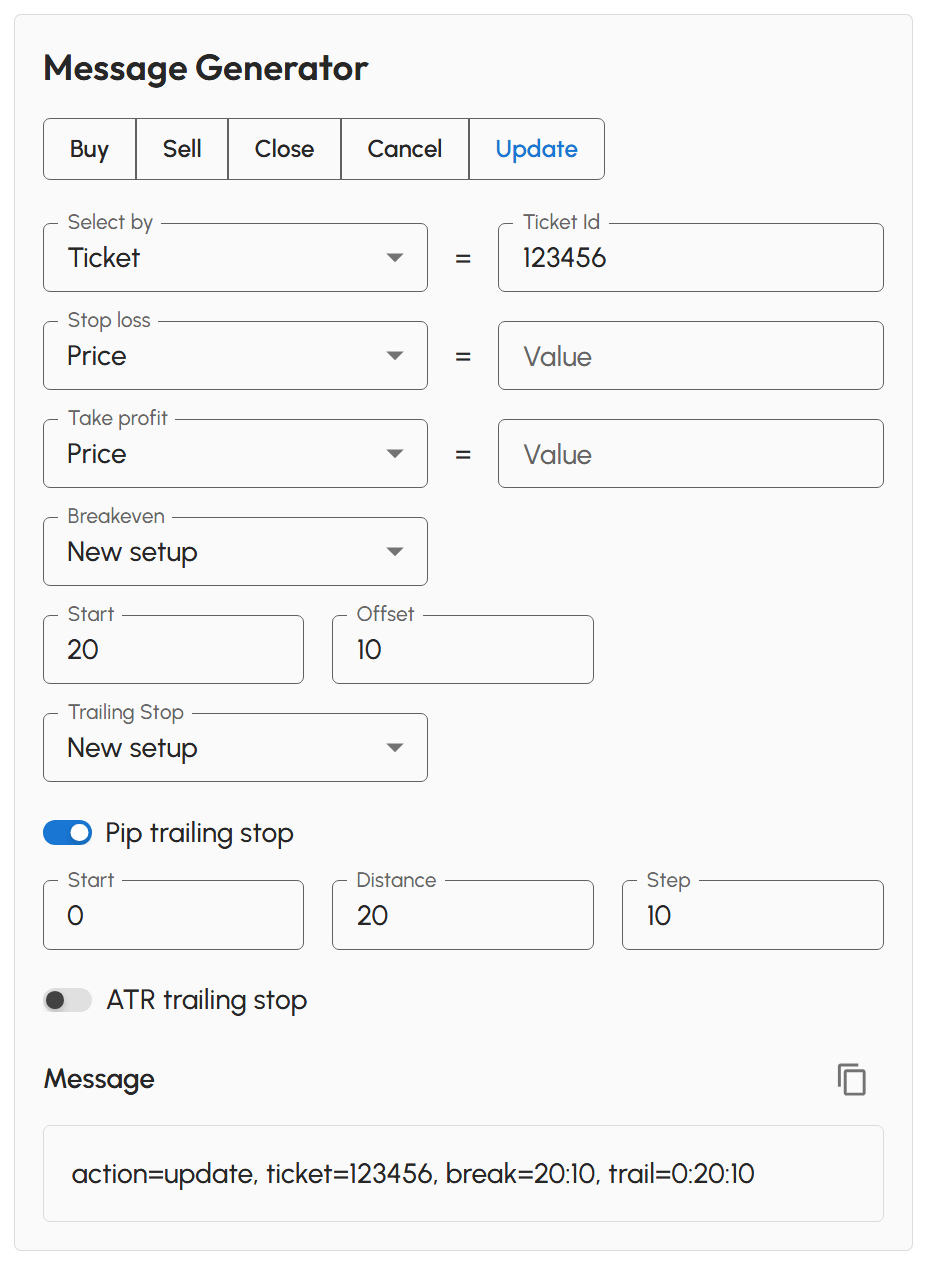Click the Ticket Id input field
Viewport: 930px width, 1267px height.
coord(690,257)
